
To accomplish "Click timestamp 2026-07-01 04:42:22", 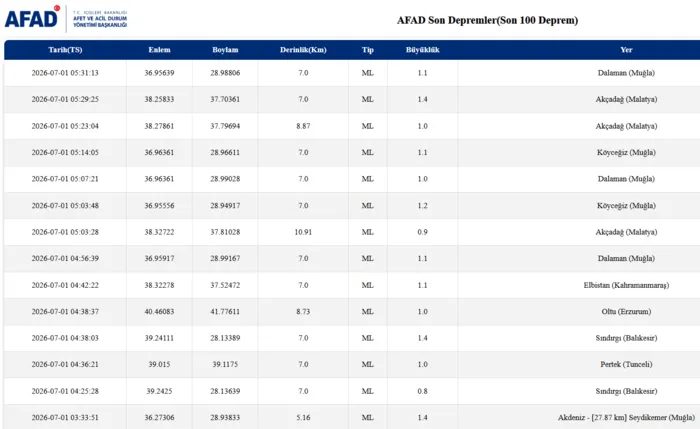I will click(65, 285).
